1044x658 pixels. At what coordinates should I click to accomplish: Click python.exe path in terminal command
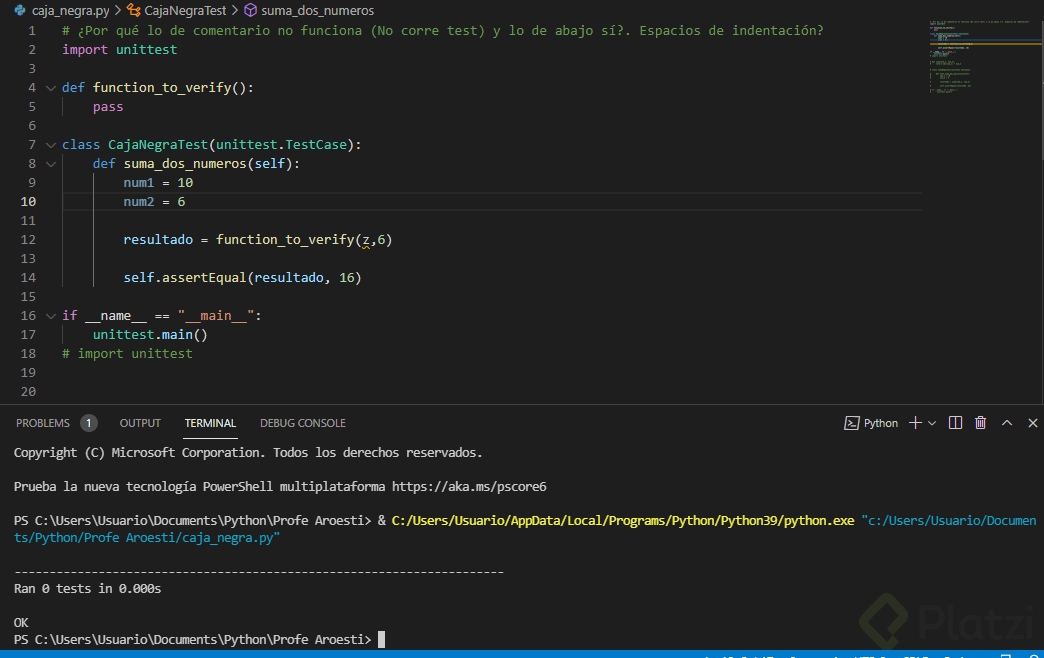[x=623, y=521]
